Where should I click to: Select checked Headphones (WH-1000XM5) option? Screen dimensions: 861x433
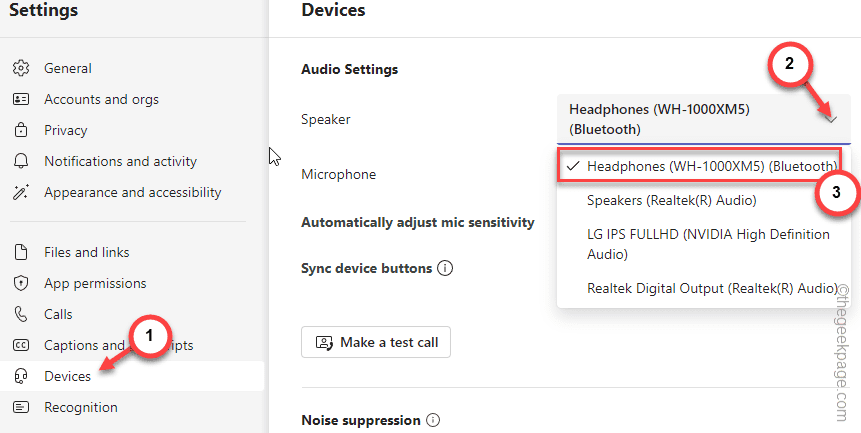(x=699, y=166)
